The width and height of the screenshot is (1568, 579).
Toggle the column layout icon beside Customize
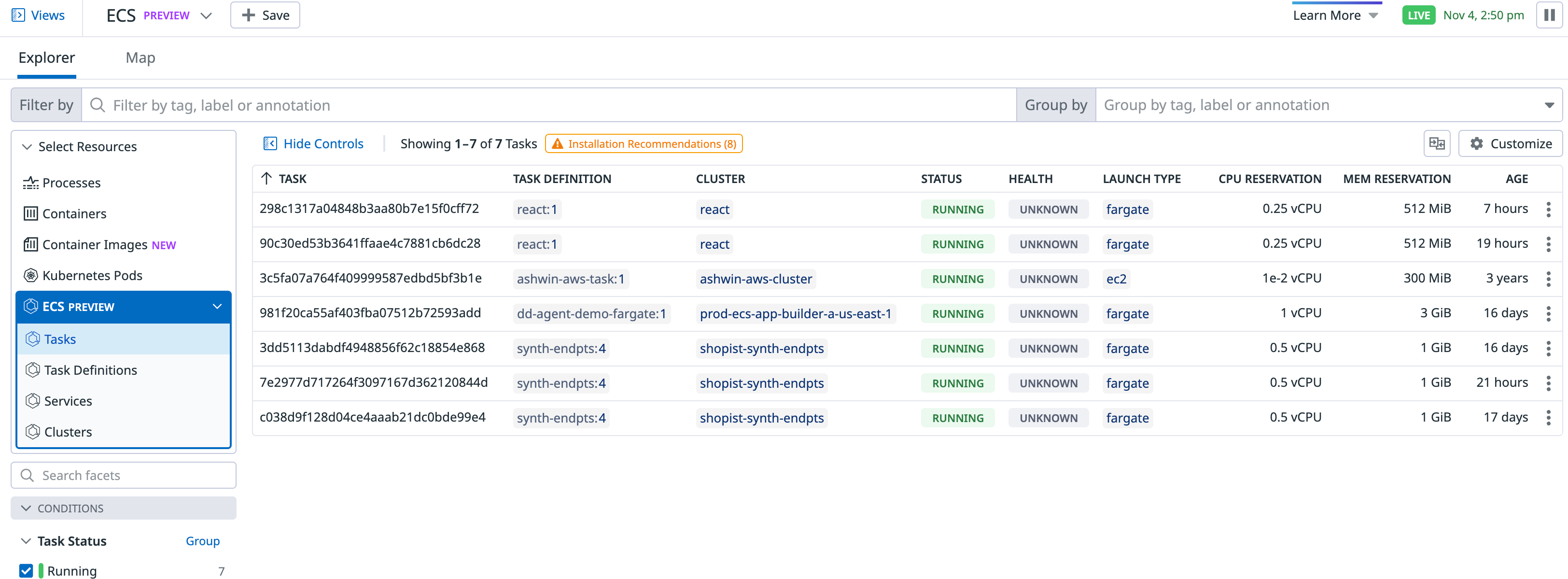1437,144
